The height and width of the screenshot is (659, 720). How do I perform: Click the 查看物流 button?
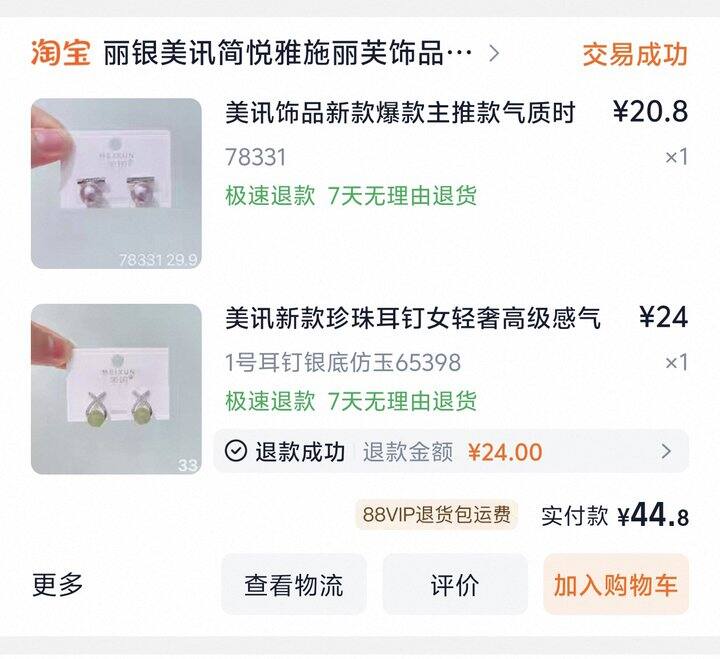[x=294, y=584]
